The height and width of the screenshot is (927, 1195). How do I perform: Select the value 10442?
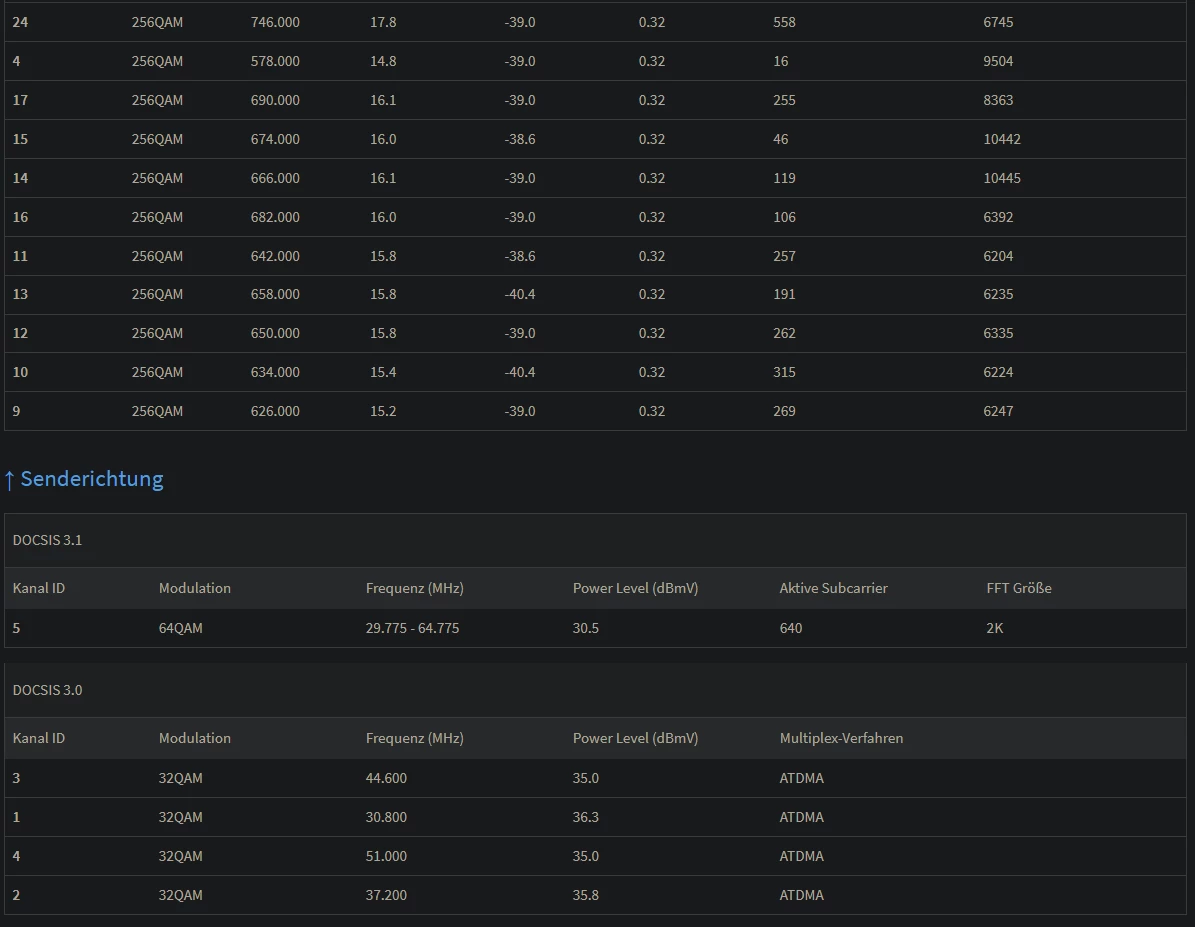[1002, 139]
